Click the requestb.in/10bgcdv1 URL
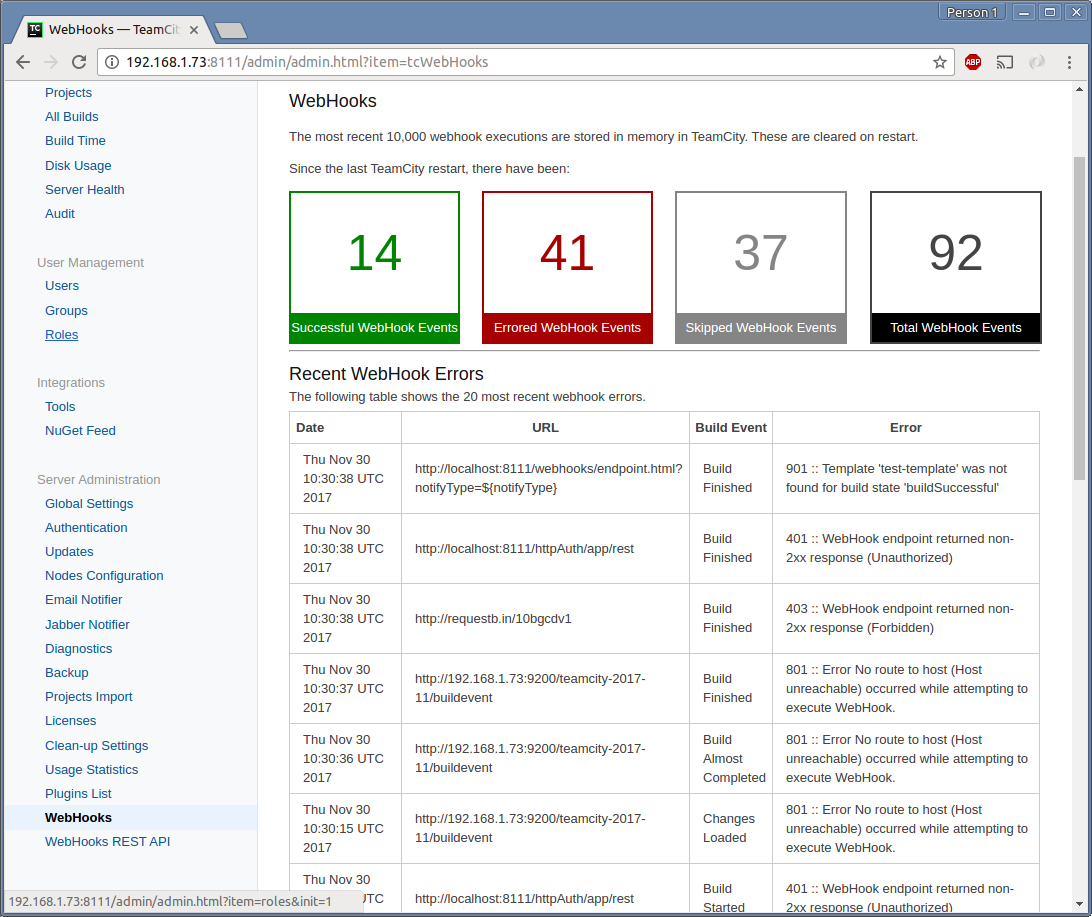The height and width of the screenshot is (917, 1092). pyautogui.click(x=493, y=618)
